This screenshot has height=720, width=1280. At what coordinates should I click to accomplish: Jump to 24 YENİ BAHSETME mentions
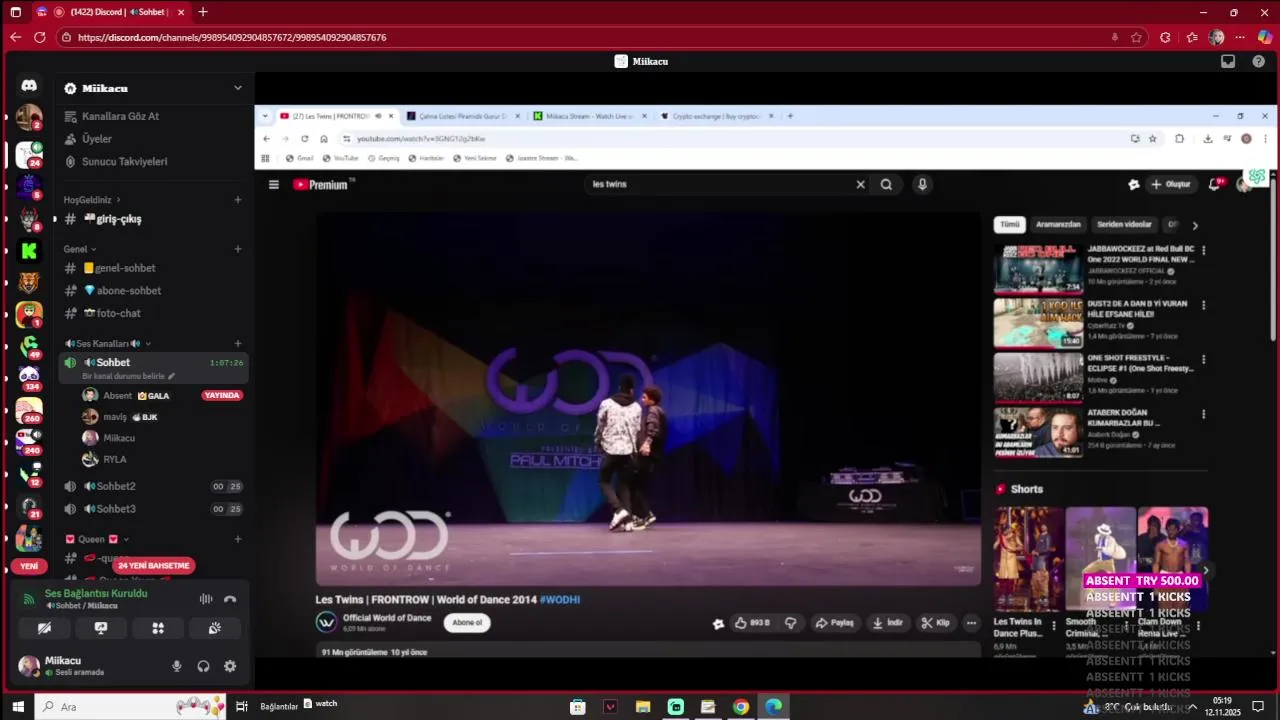tap(153, 565)
